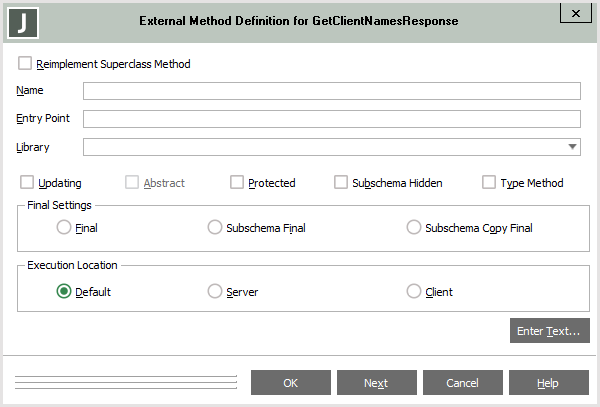Check the Protected option

point(237,183)
